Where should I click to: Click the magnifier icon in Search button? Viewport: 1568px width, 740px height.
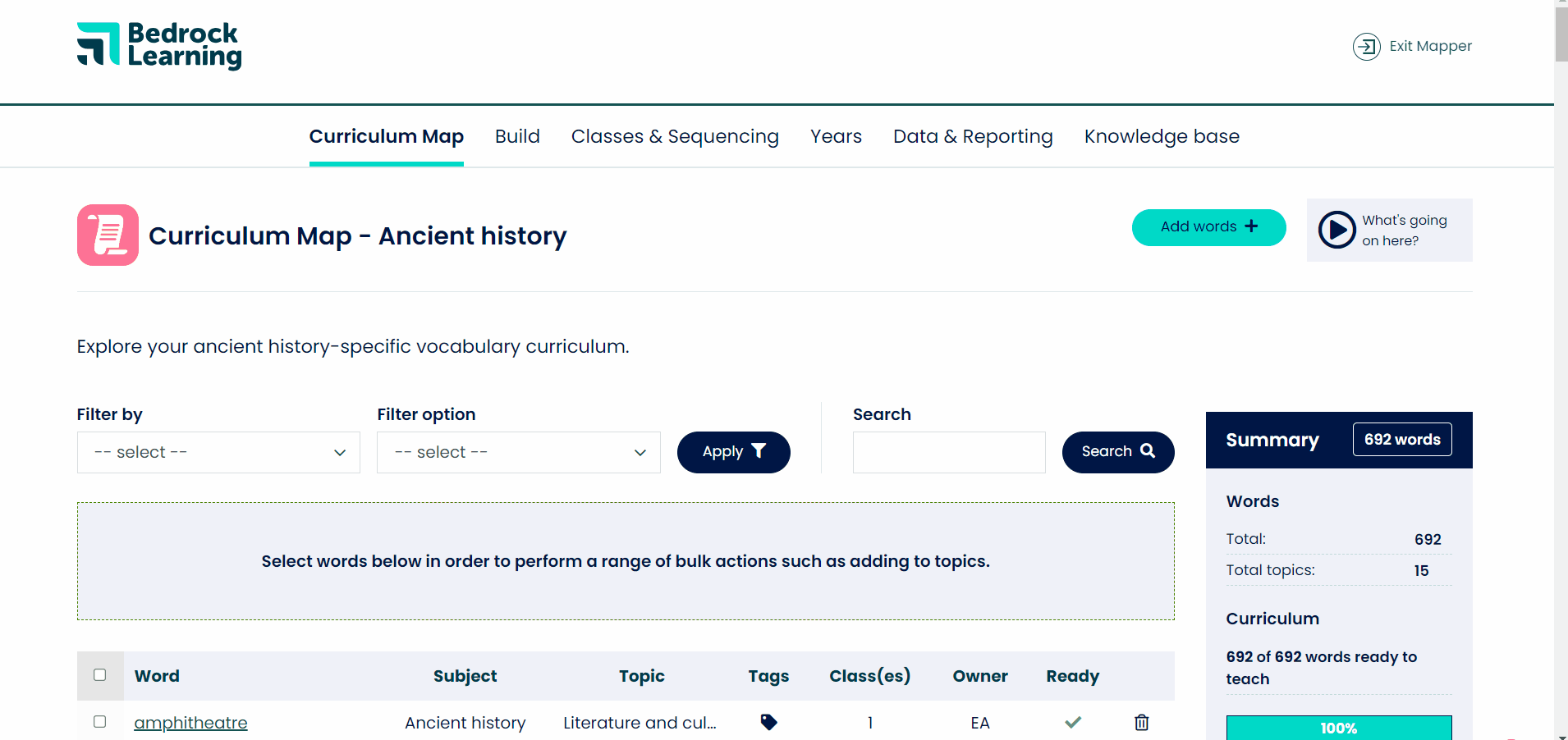pos(1148,450)
